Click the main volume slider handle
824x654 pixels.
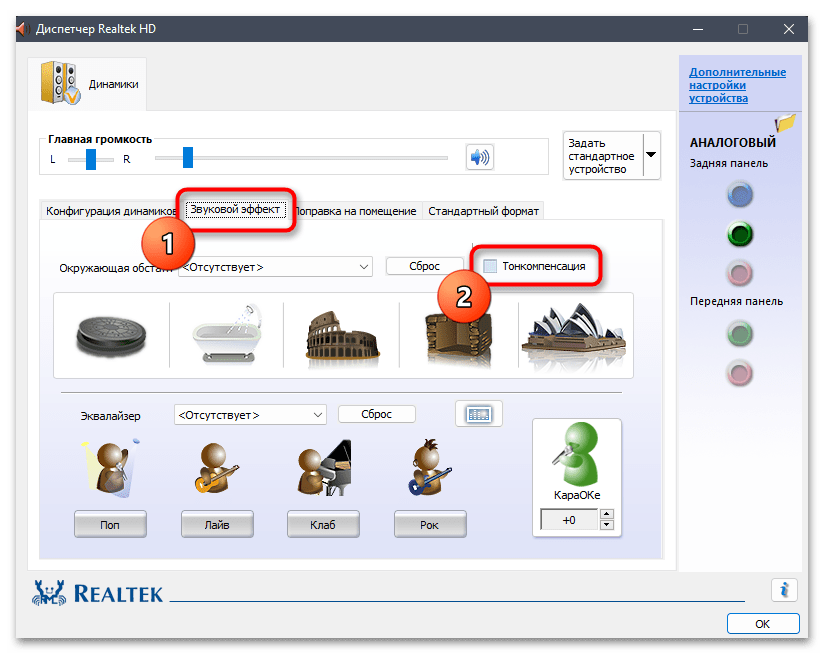188,158
